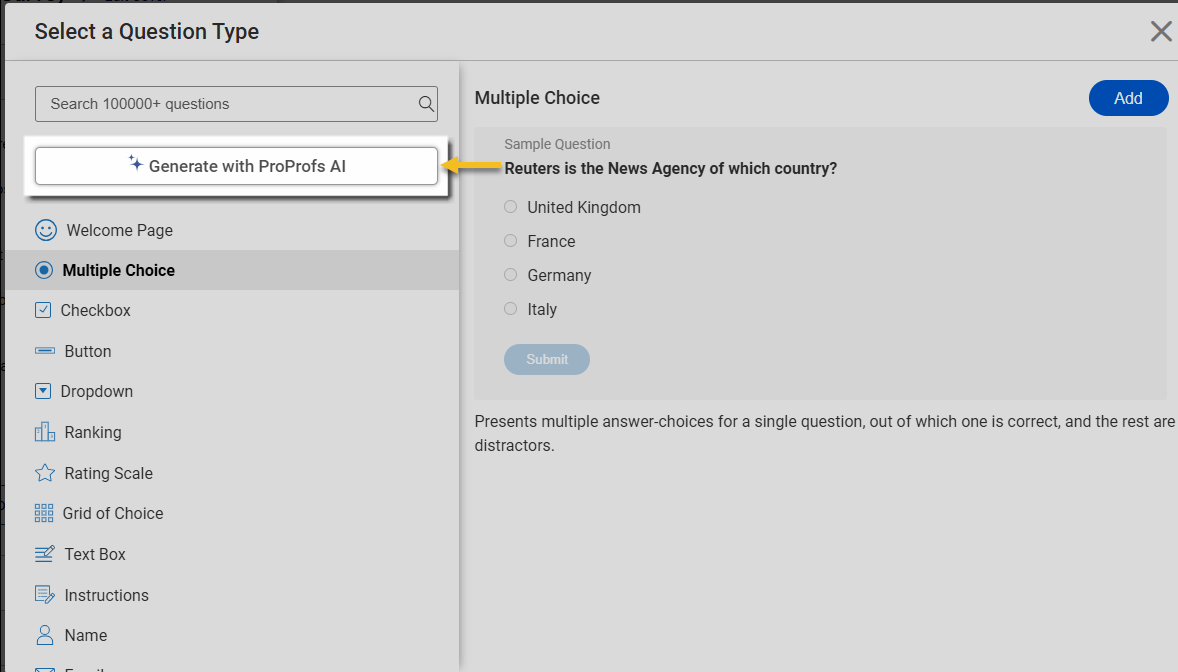Click the Welcome Page smiley icon

46,230
